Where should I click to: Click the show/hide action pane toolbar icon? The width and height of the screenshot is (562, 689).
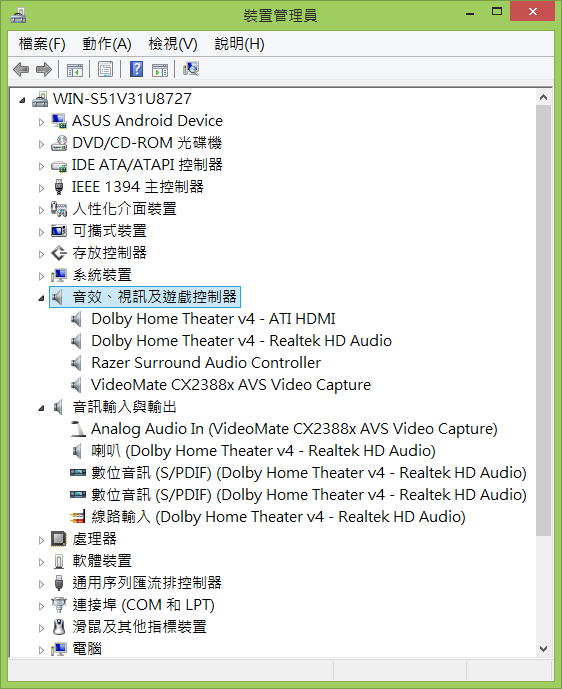[x=160, y=69]
